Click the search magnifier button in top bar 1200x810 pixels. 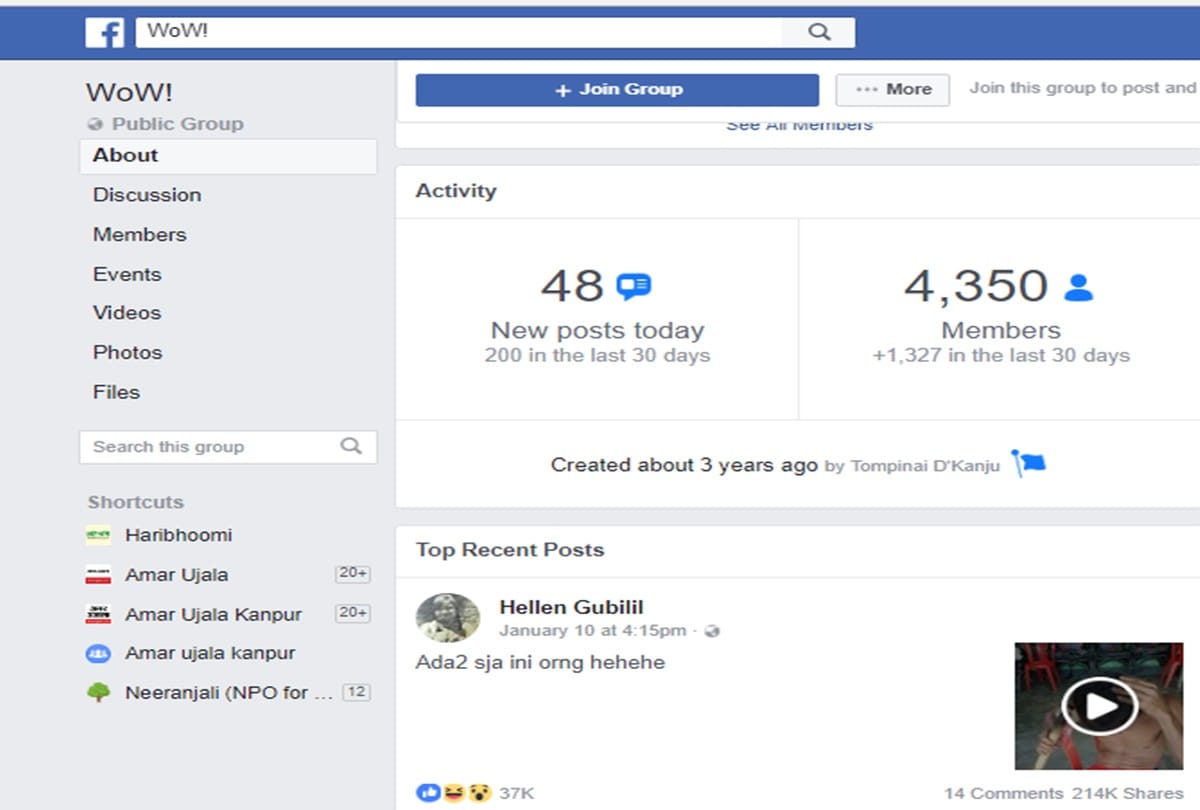point(819,32)
